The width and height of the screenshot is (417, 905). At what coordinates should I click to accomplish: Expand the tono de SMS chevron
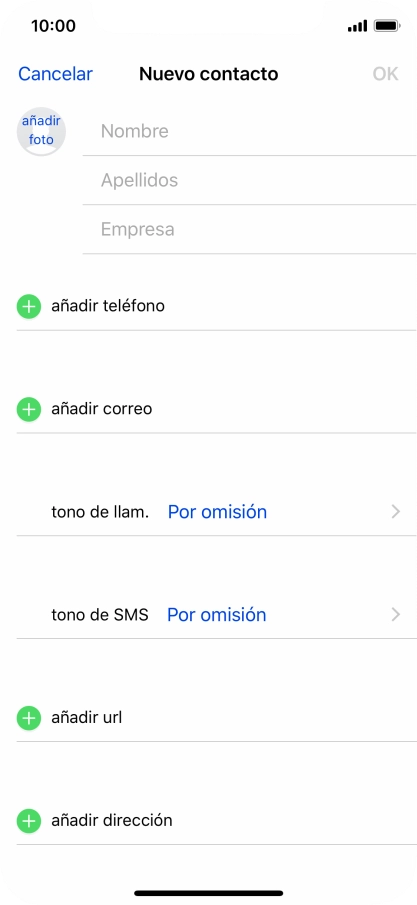click(396, 615)
